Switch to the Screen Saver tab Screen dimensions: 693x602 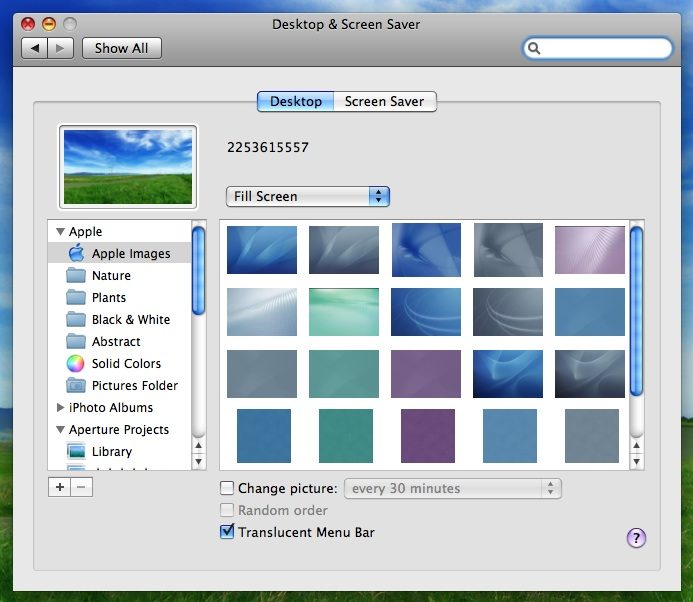[385, 102]
